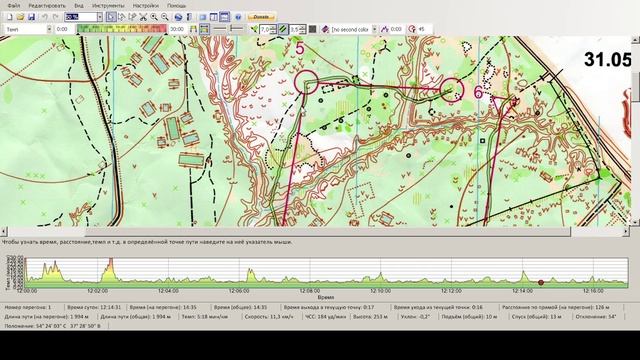Click the smoothing interval icon
Image resolution: width=640 pixels, height=360 pixels.
[384, 29]
